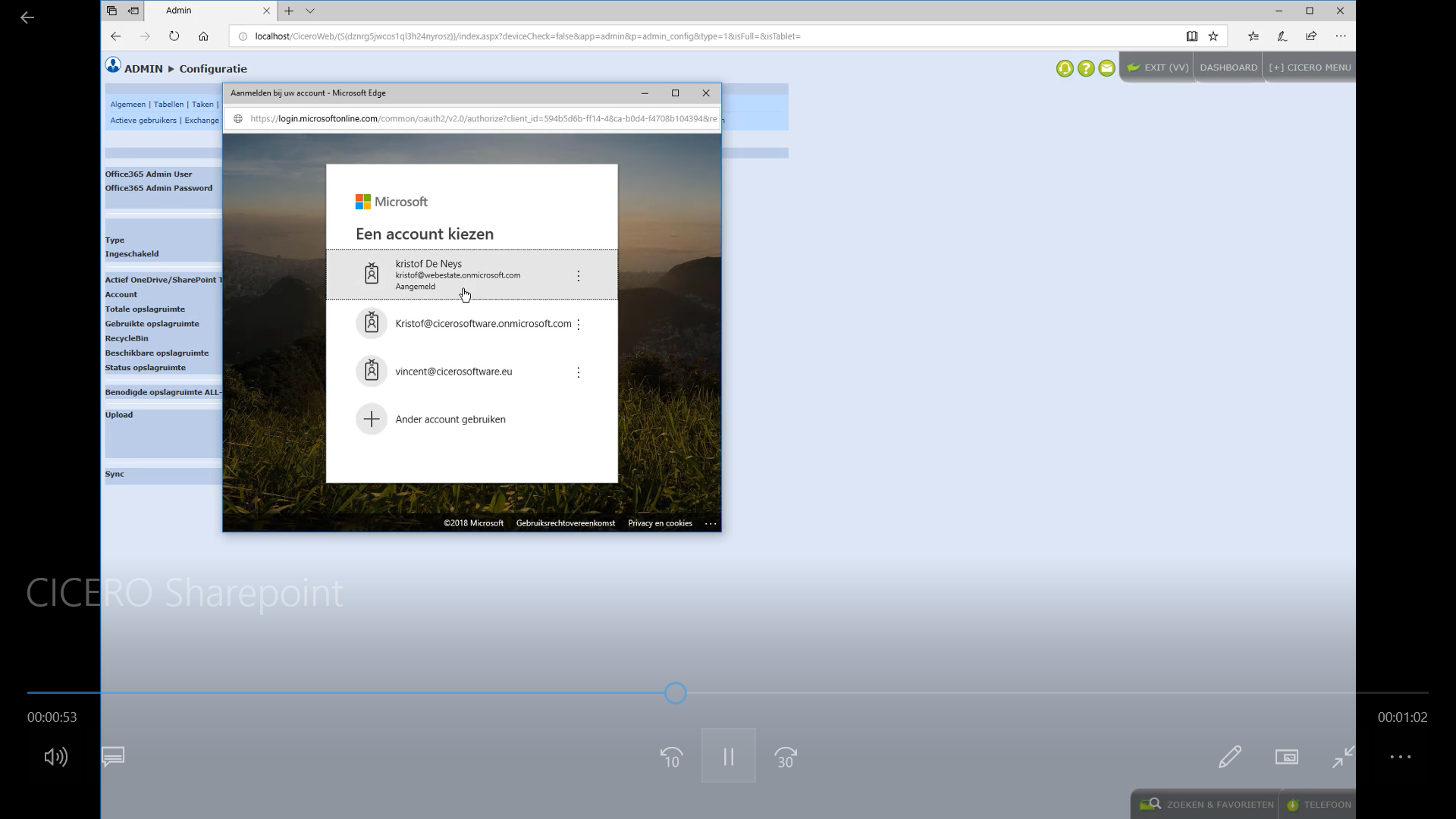
Task: Switch to mini view mode
Action: click(1287, 757)
